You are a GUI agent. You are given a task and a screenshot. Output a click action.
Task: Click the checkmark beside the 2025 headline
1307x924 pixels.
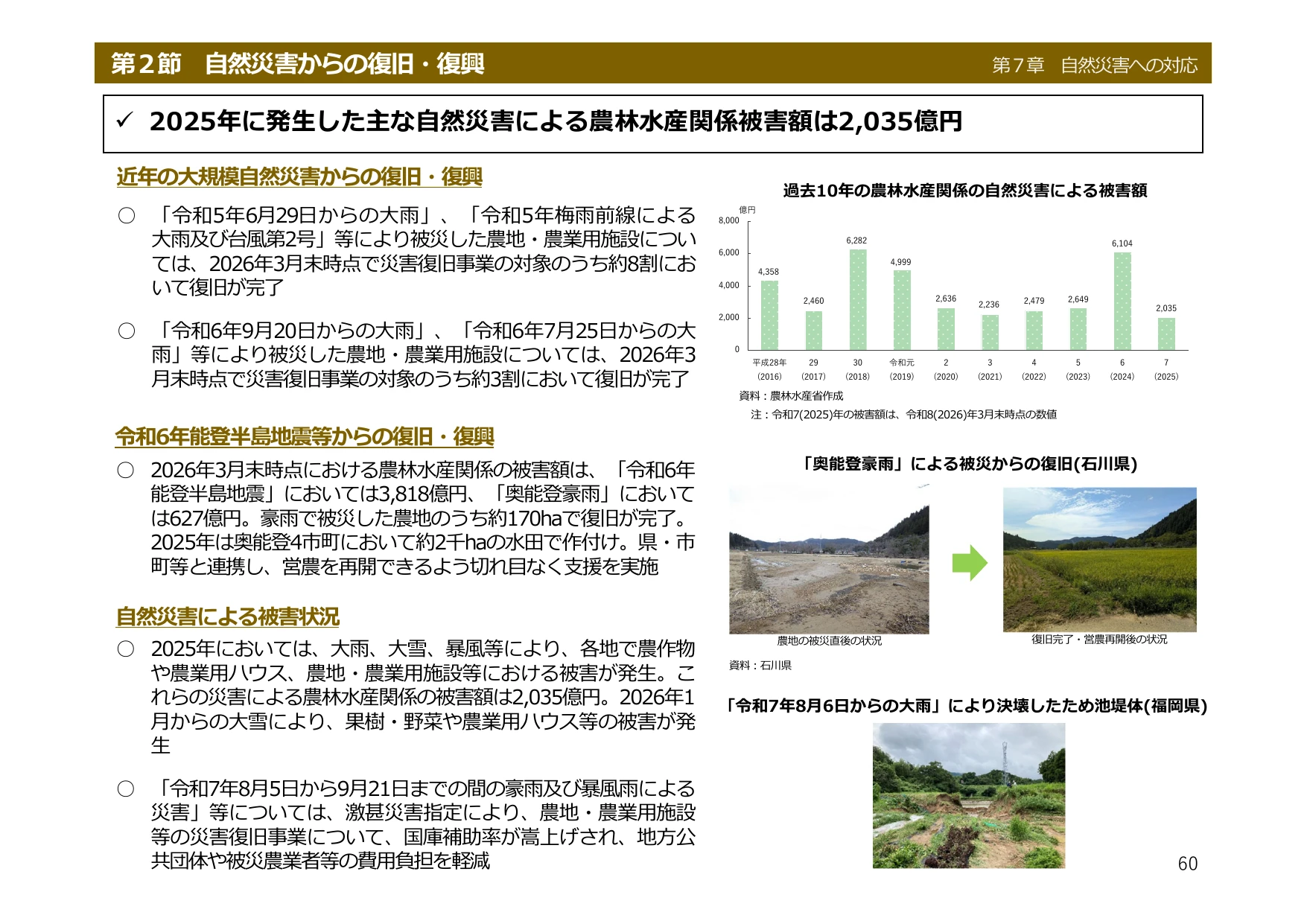coord(125,121)
